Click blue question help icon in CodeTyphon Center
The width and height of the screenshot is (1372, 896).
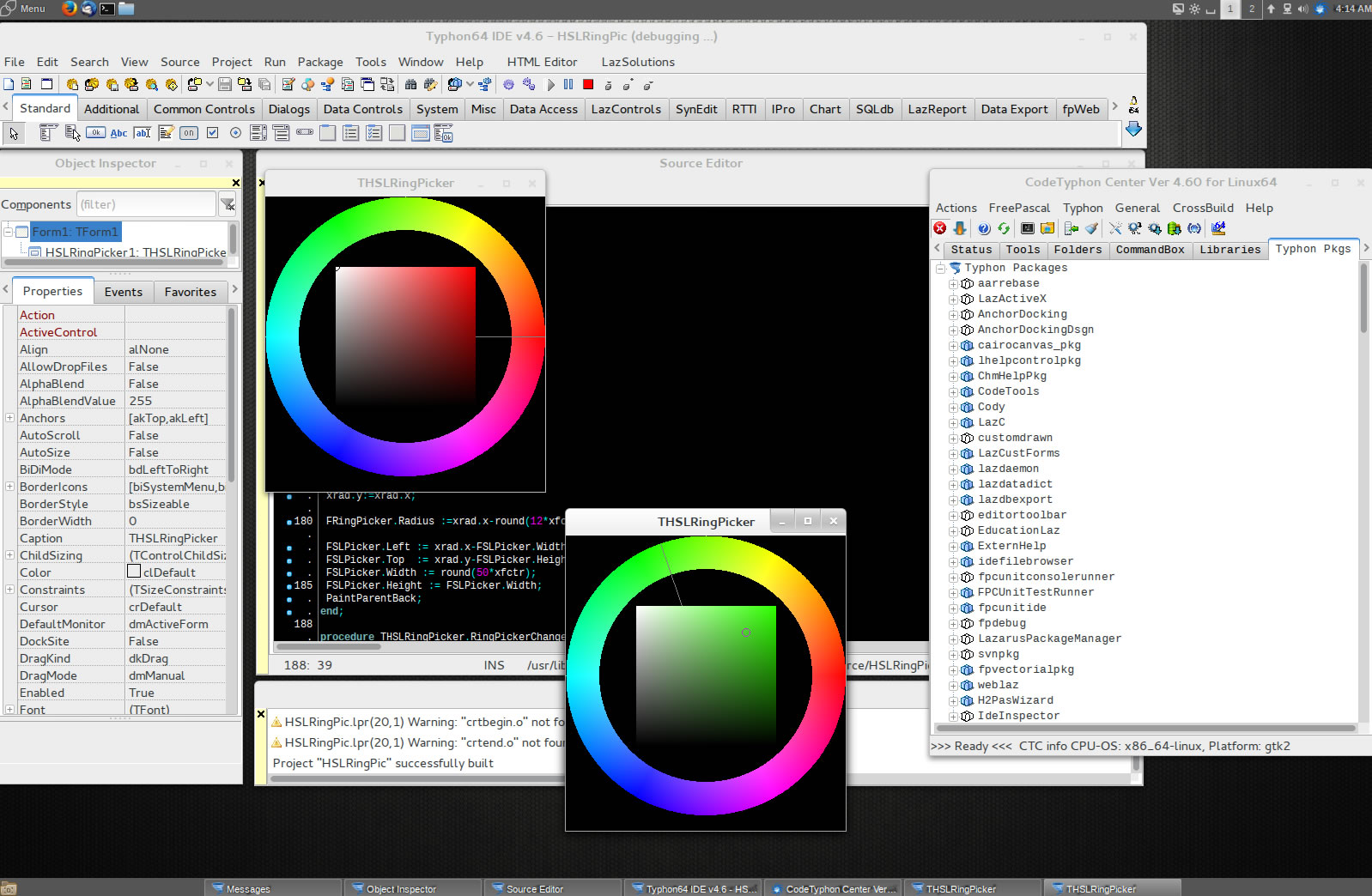point(984,228)
